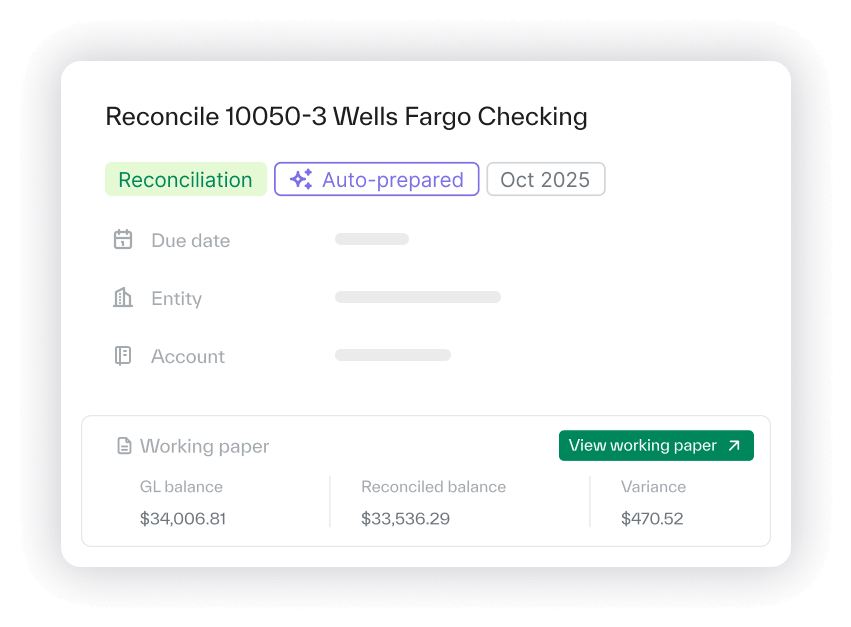The width and height of the screenshot is (851, 627).
Task: Click the Due date field label
Action: coord(190,240)
